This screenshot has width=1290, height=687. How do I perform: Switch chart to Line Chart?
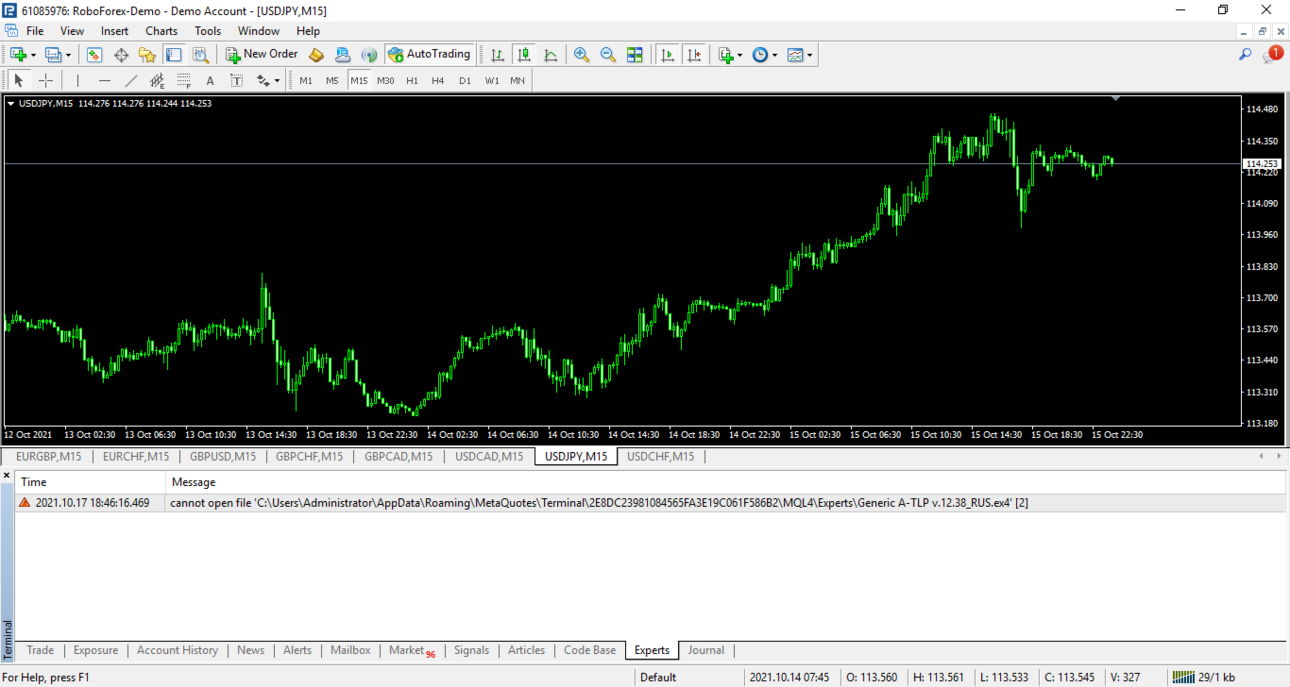pos(551,55)
